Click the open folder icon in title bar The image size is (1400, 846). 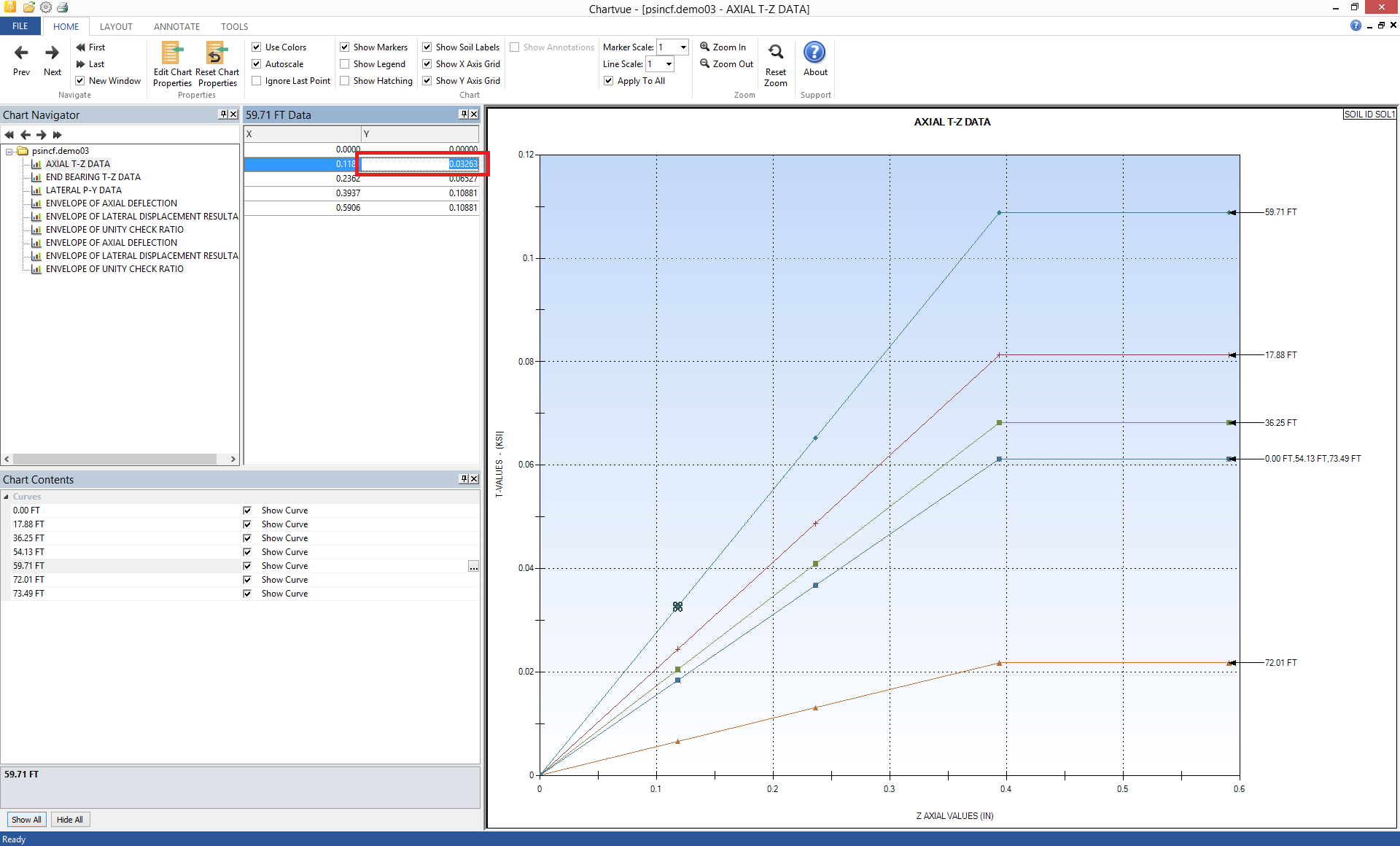(x=28, y=7)
